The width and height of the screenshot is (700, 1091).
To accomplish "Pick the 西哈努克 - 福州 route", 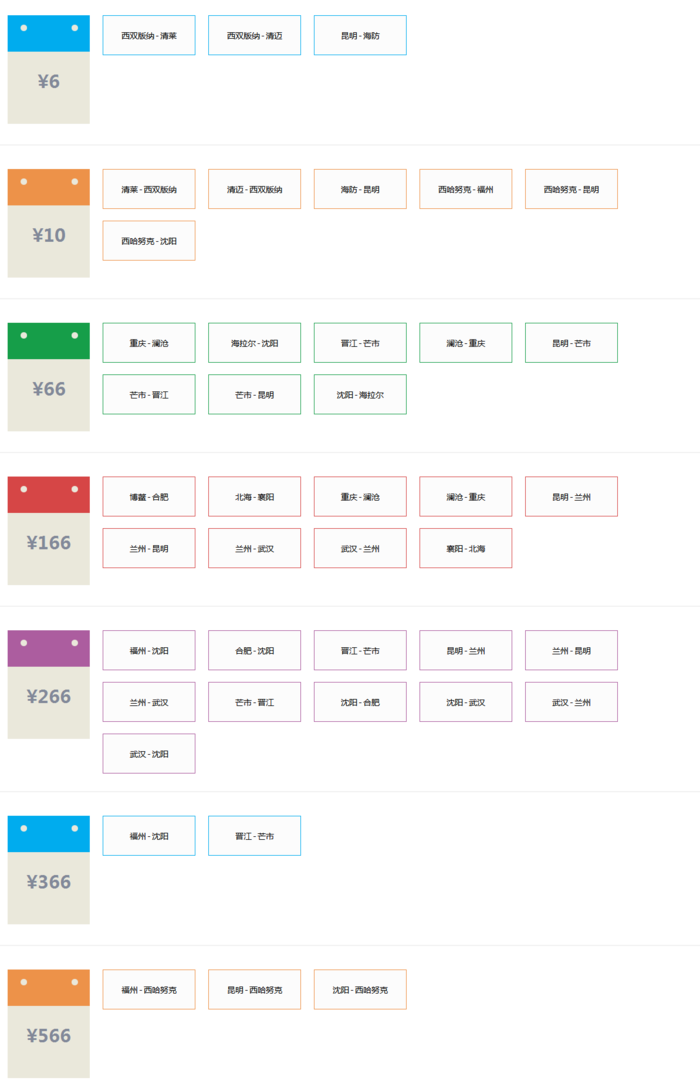I will click(465, 189).
